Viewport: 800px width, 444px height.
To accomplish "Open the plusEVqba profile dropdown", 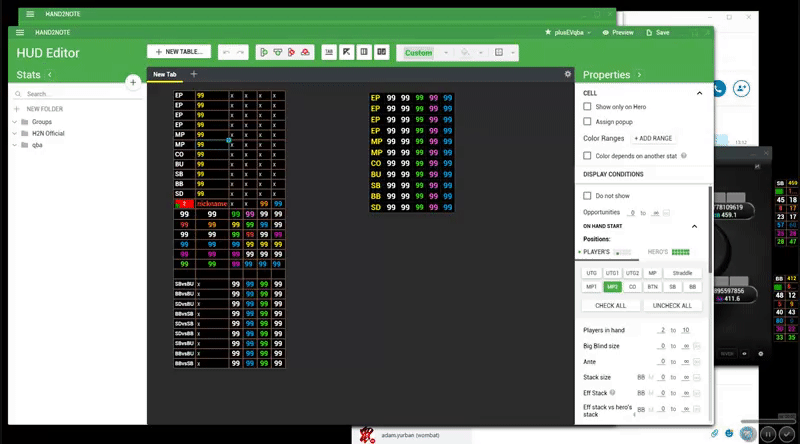I will (x=589, y=33).
